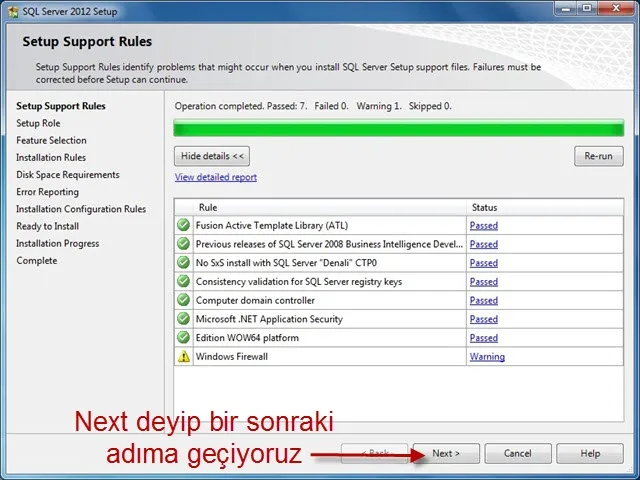
Task: Minimize the SQL Server 2012 Setup window
Action: (567, 8)
